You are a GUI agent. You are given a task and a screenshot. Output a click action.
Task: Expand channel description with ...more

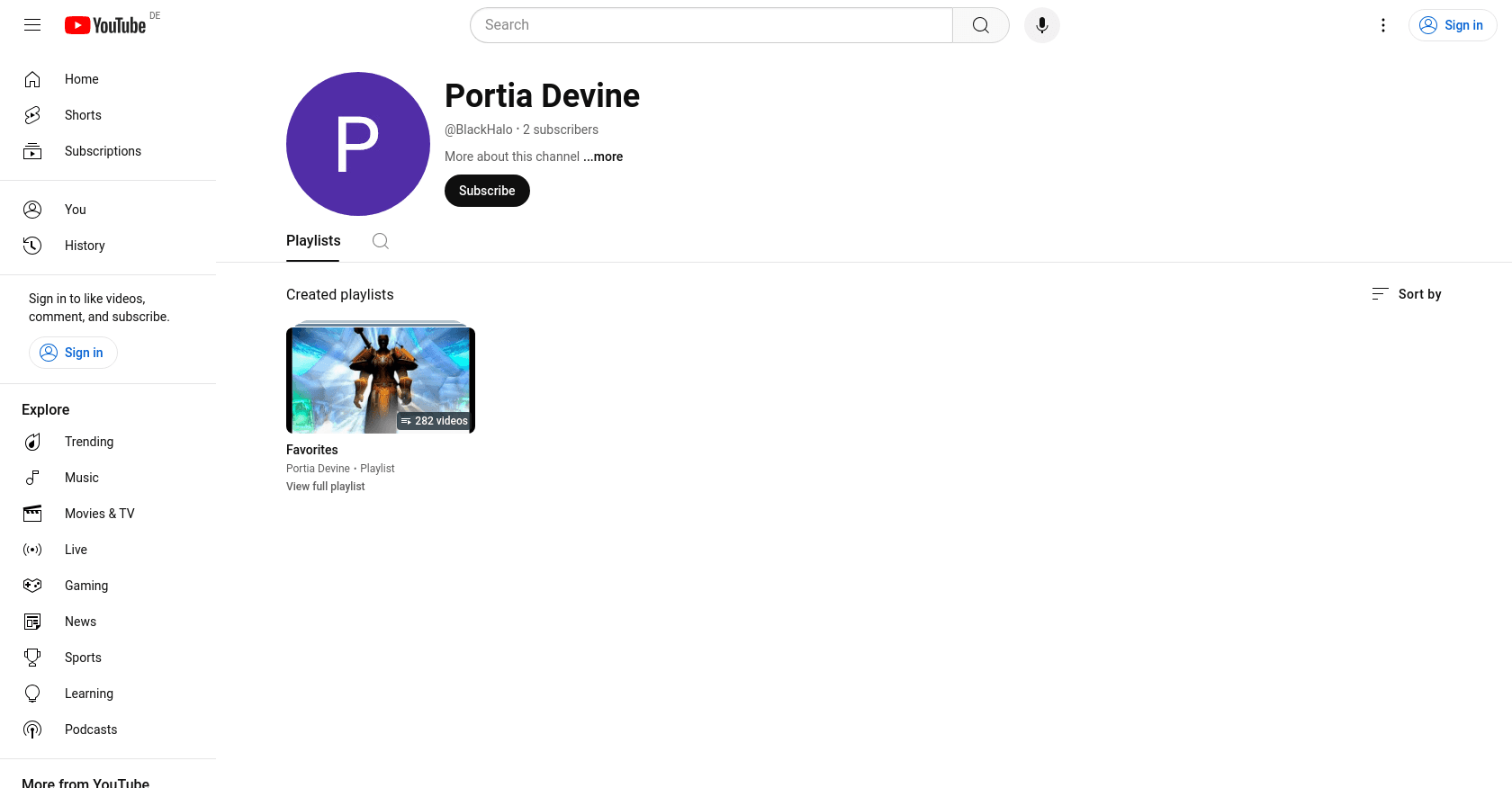(603, 157)
